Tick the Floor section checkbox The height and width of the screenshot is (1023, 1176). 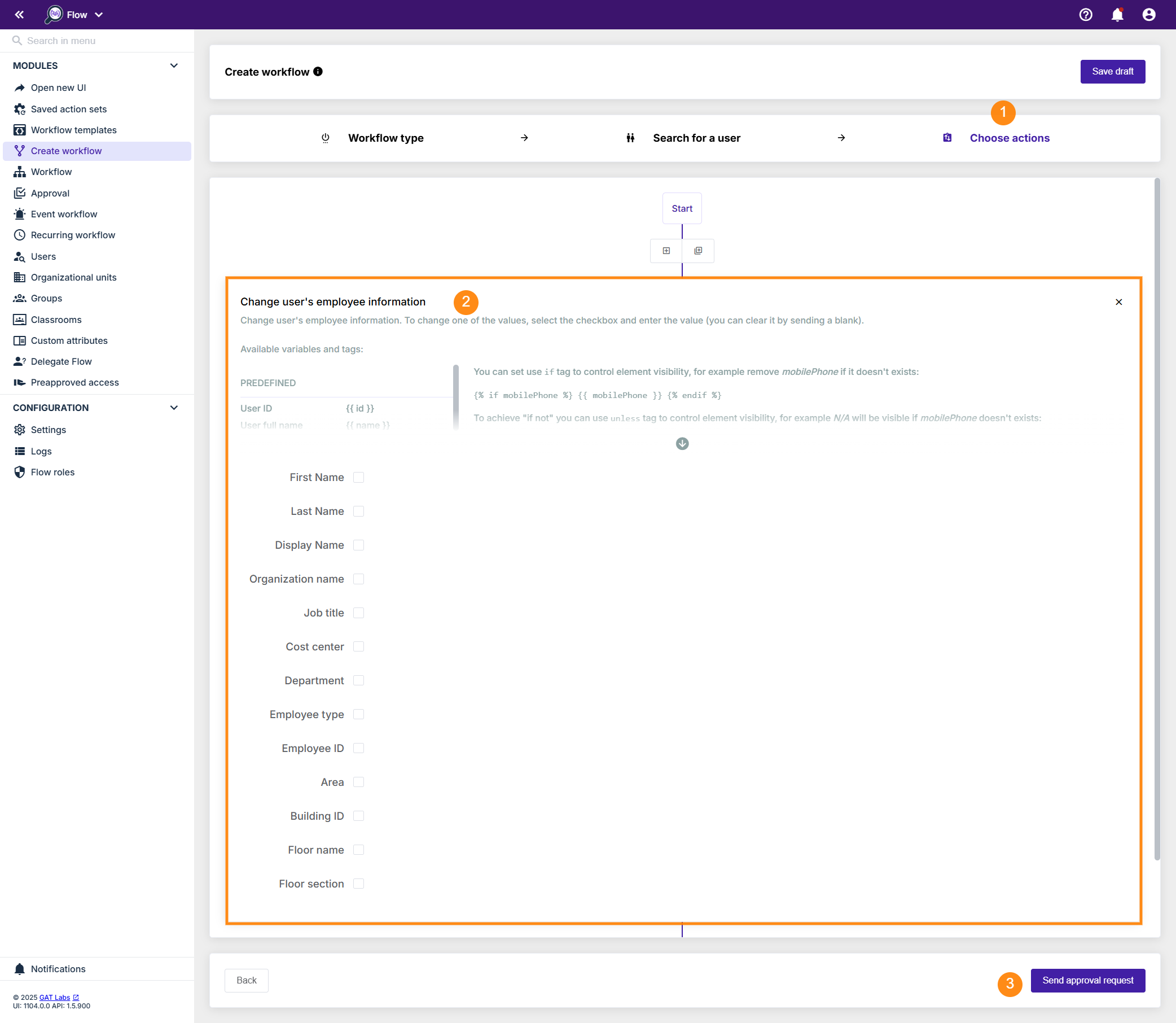point(358,884)
